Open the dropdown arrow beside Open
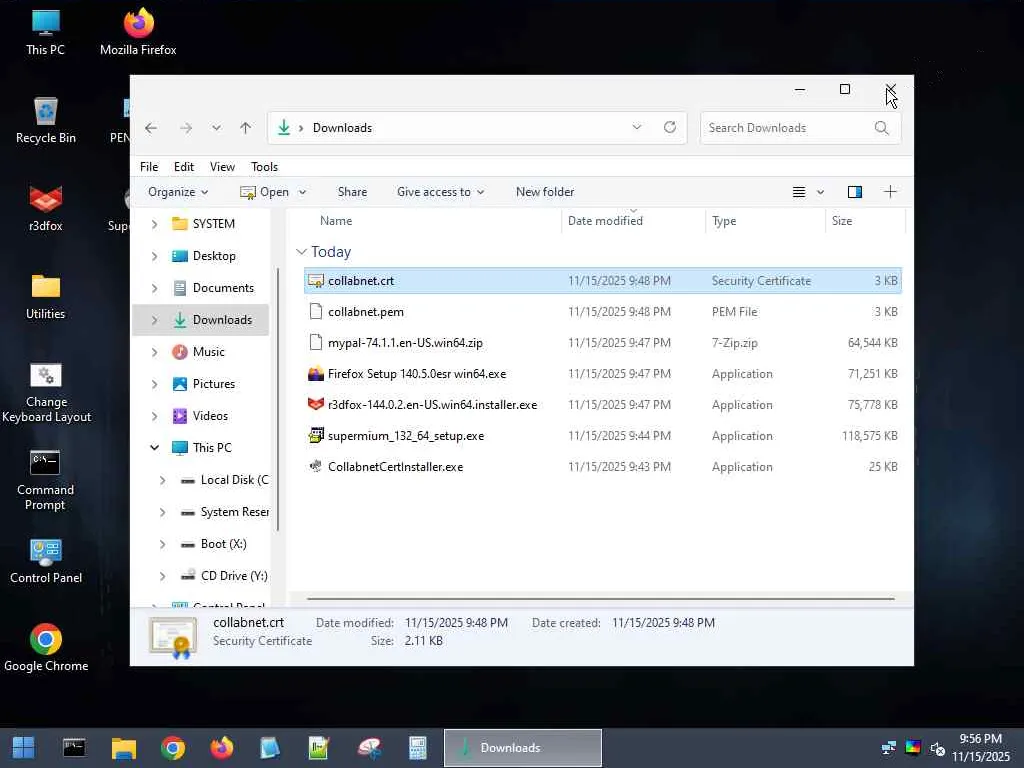Screen dimensions: 1024x768 [302, 192]
